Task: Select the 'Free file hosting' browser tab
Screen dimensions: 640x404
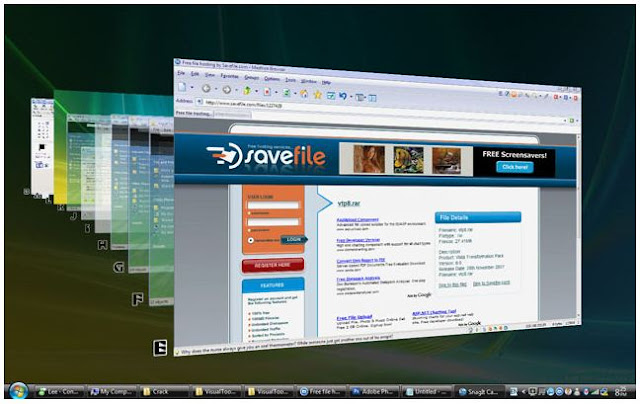Action: pos(193,114)
